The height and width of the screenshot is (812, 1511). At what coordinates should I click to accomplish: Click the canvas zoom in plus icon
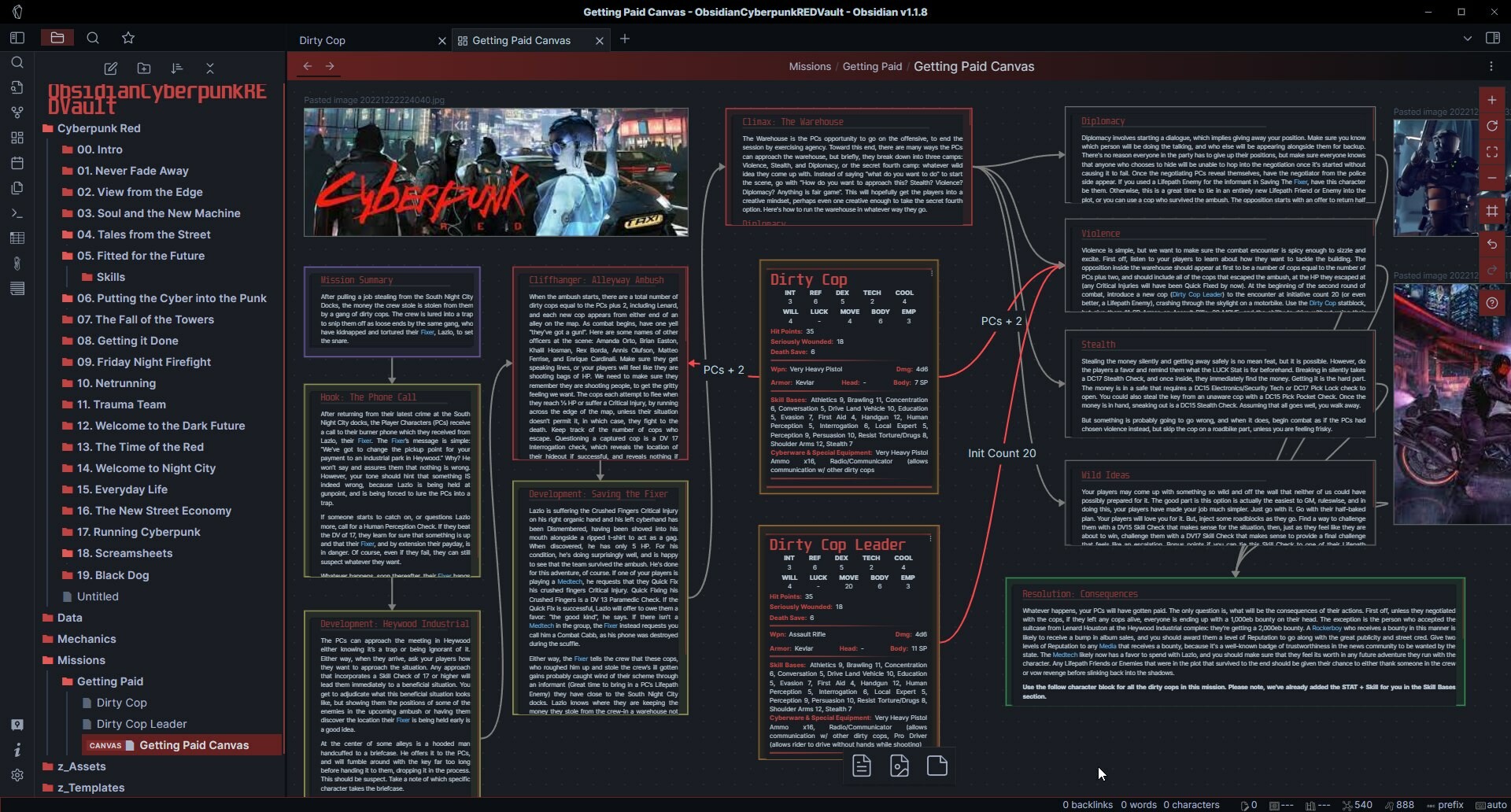tap(1491, 101)
